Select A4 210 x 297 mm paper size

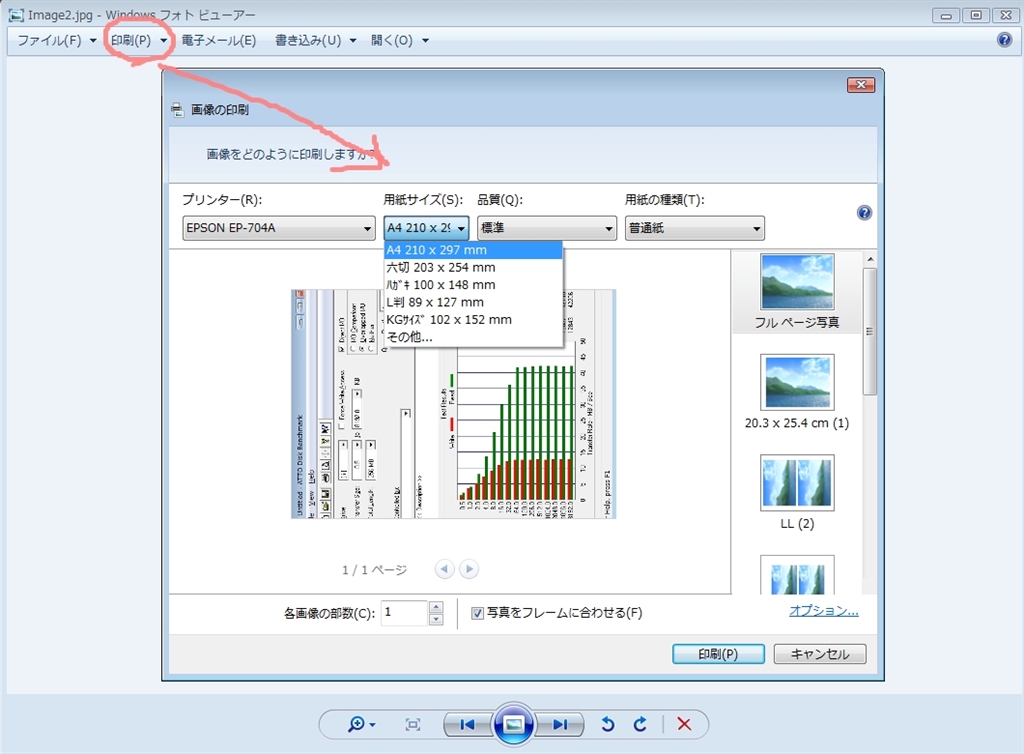click(473, 250)
